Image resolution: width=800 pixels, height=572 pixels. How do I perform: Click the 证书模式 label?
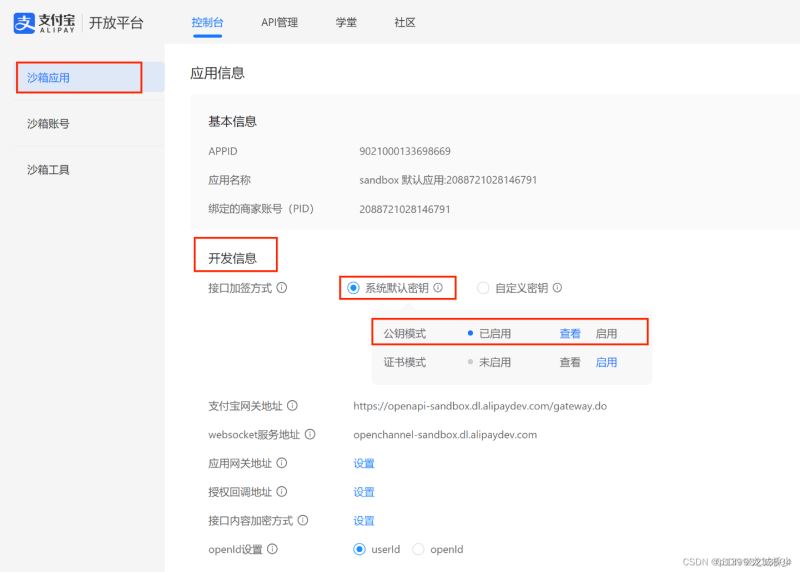[x=405, y=362]
